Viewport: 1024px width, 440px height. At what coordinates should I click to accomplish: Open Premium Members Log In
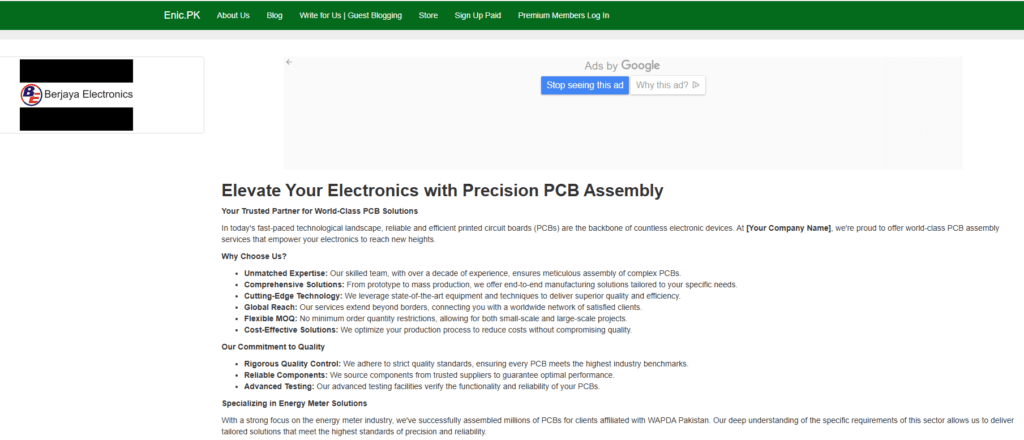(x=563, y=16)
